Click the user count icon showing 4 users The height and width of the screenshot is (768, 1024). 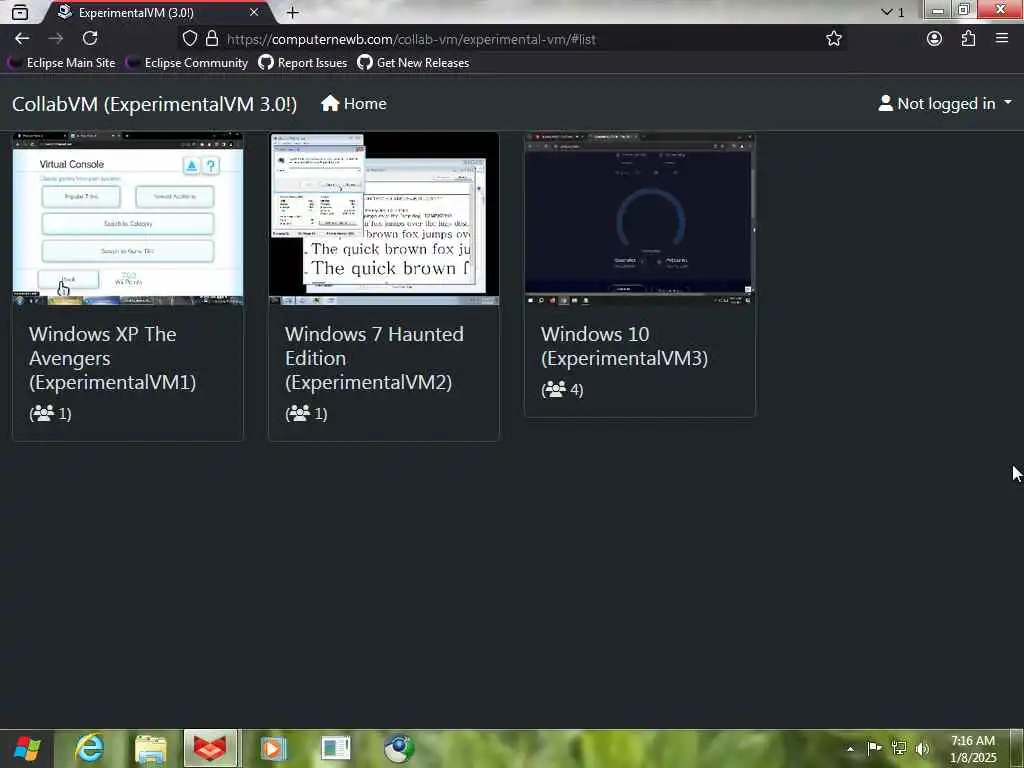point(555,390)
